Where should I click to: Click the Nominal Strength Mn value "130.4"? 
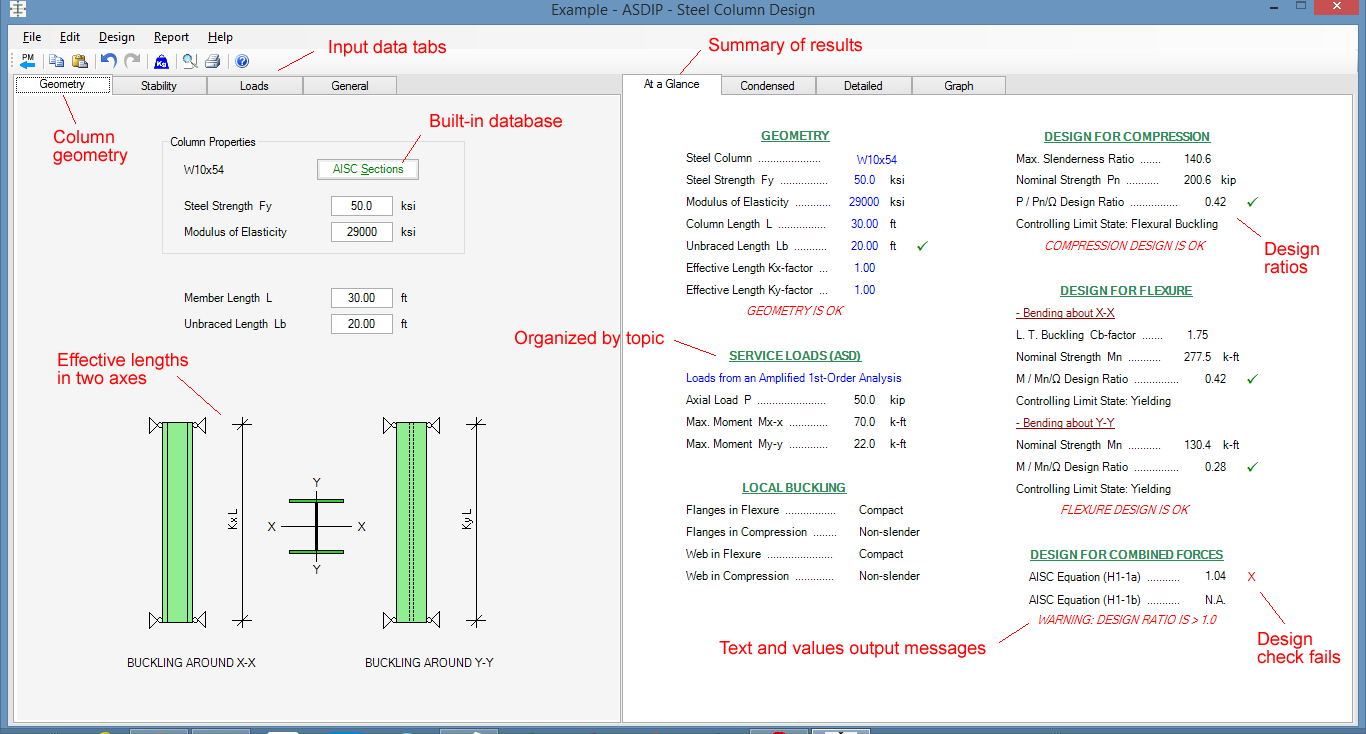[x=1197, y=445]
